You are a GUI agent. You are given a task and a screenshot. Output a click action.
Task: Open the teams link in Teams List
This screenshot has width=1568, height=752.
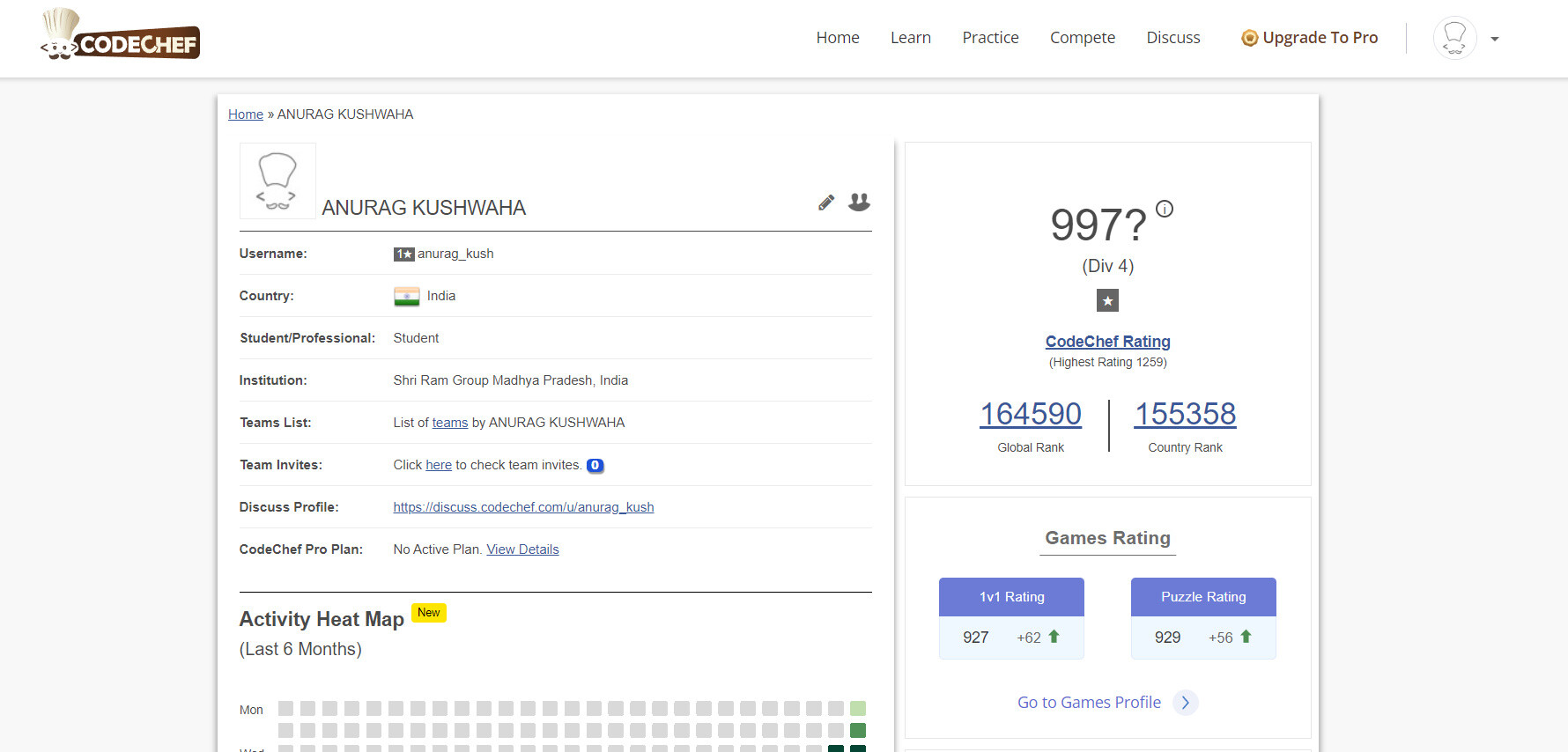pos(450,423)
